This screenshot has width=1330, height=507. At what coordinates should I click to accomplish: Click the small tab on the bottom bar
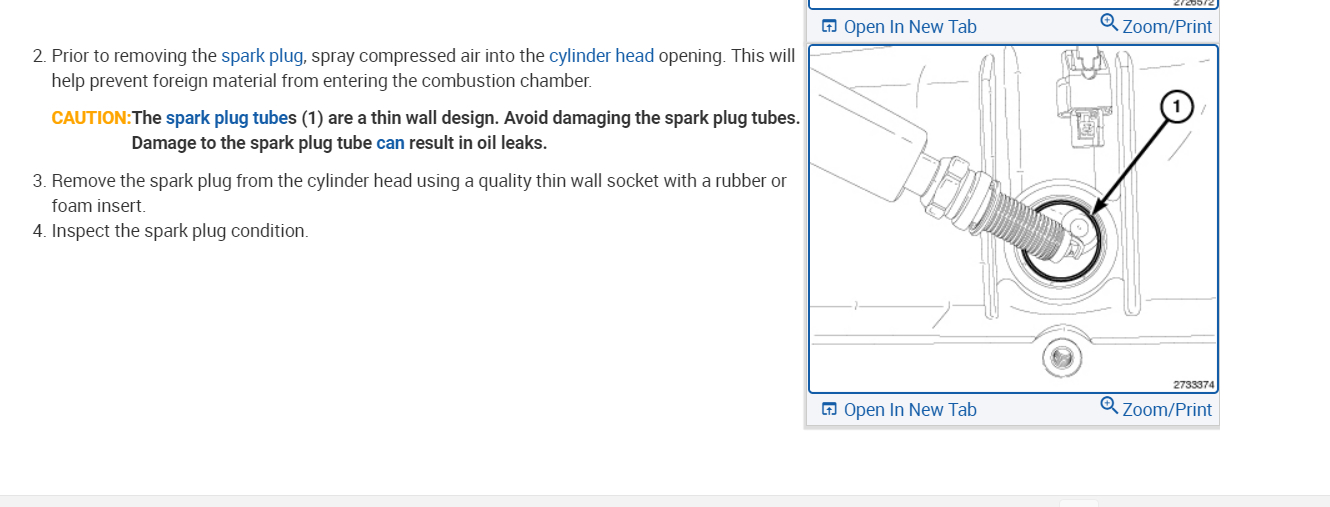pos(1079,503)
